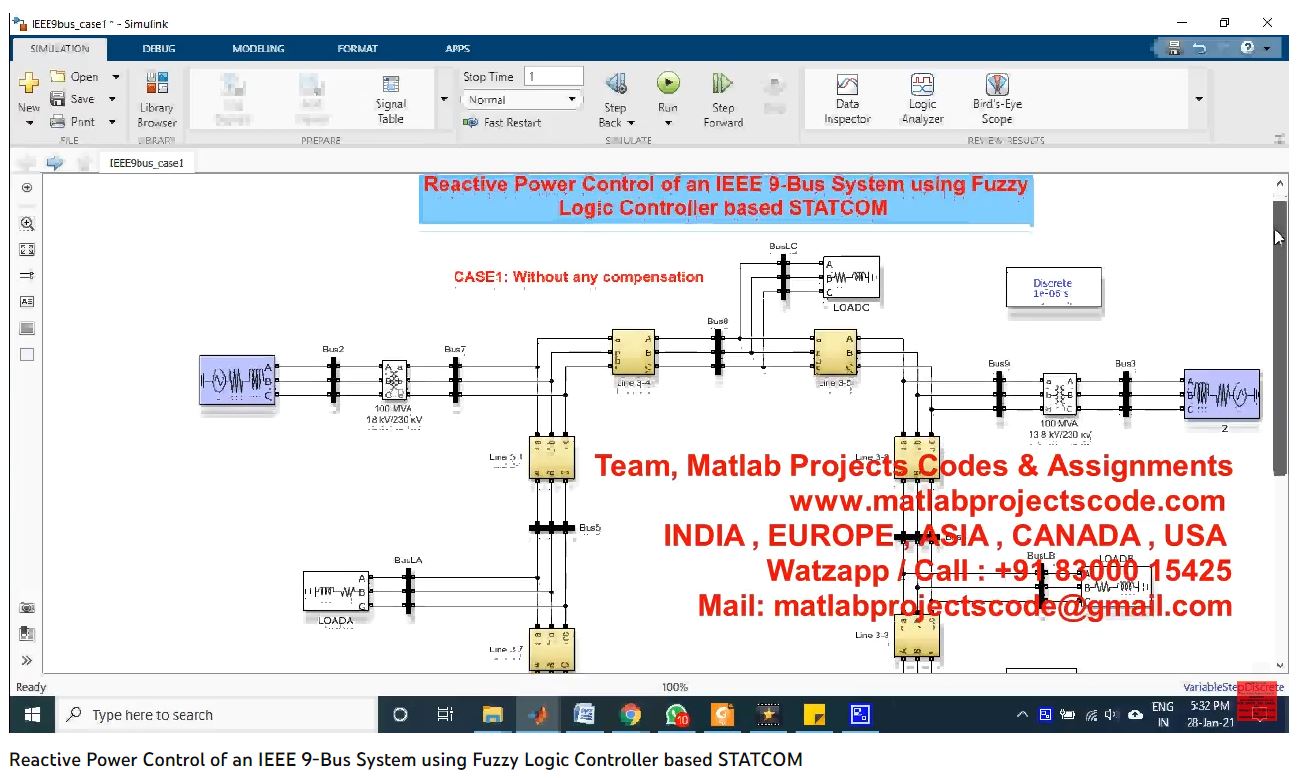Click the VariableStepDiscrete solver link
This screenshot has height=778, width=1300.
1232,687
